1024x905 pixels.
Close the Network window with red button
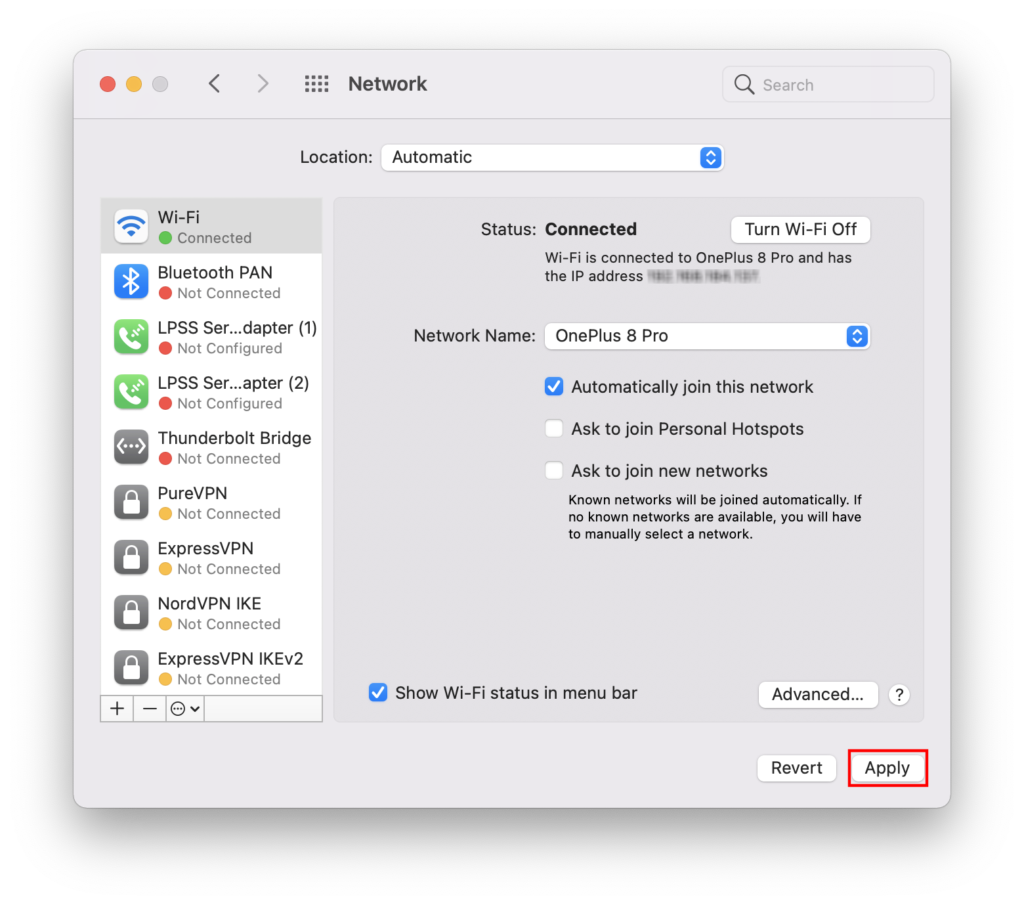108,84
